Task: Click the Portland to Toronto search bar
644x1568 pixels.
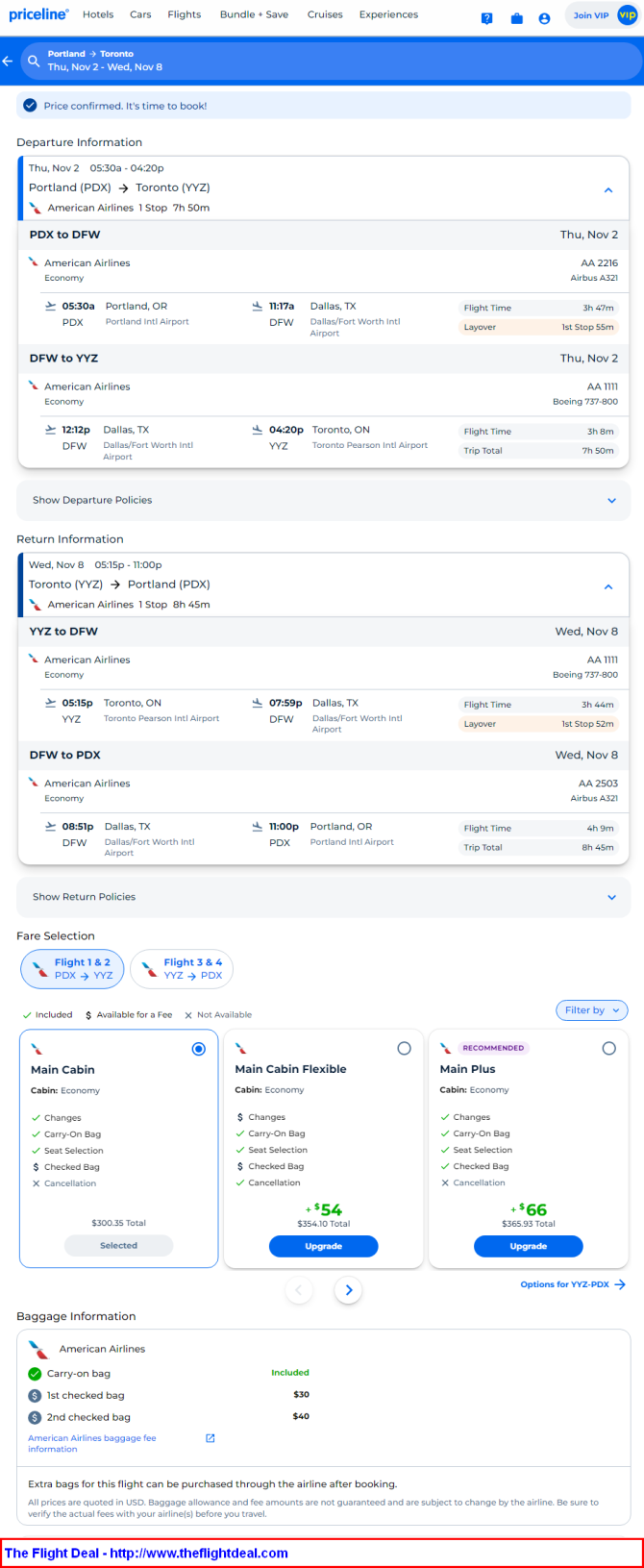Action: coord(330,61)
